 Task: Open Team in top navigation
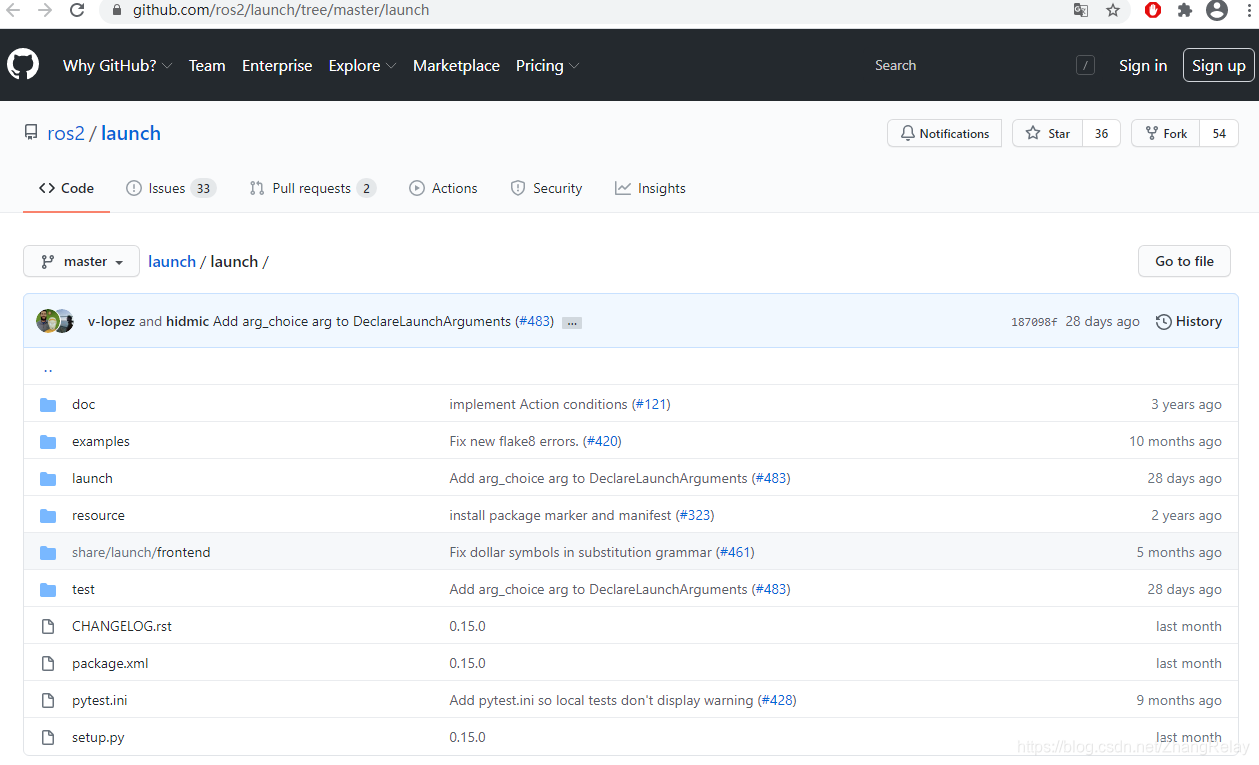(x=207, y=65)
